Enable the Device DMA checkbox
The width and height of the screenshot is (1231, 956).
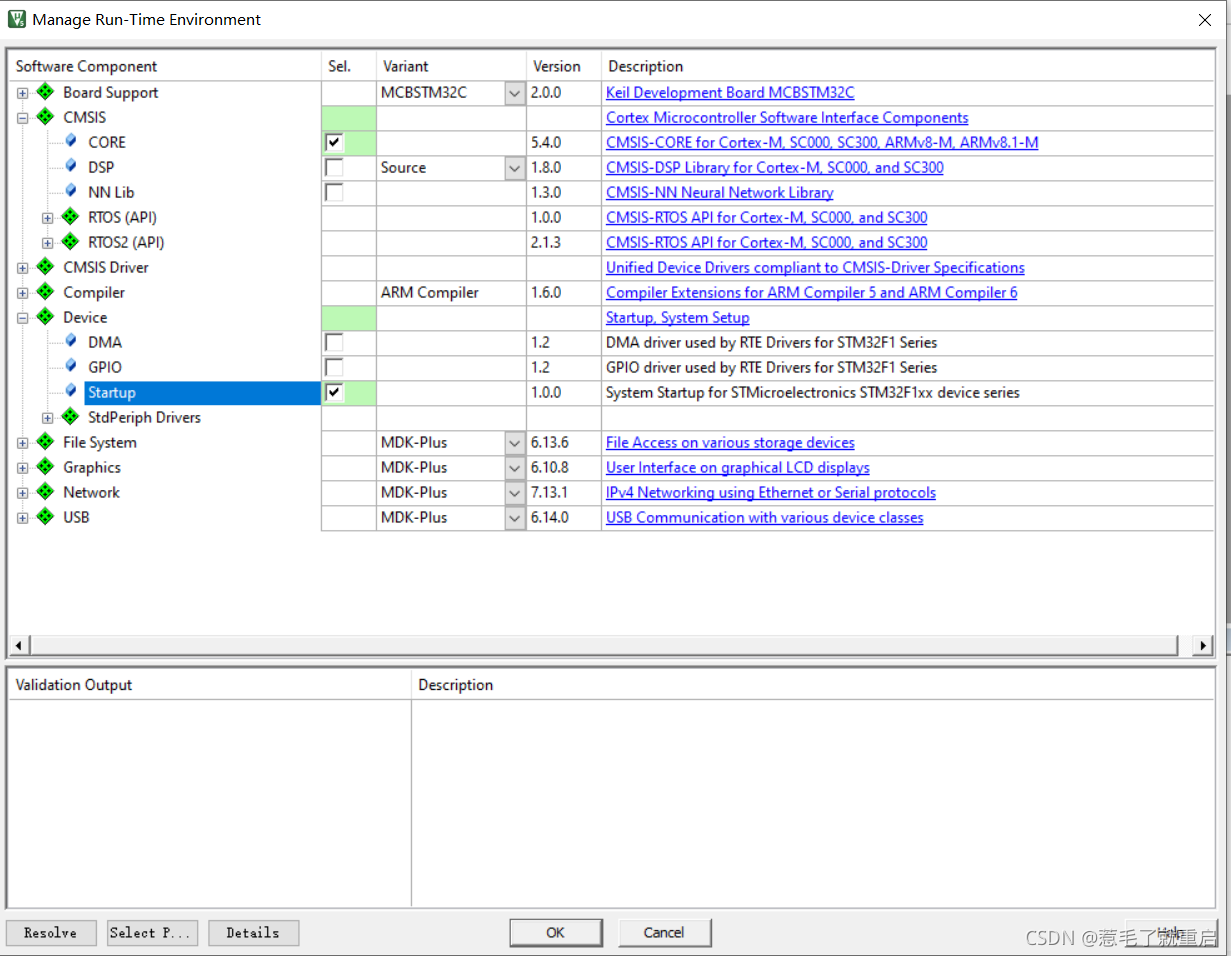pyautogui.click(x=334, y=342)
